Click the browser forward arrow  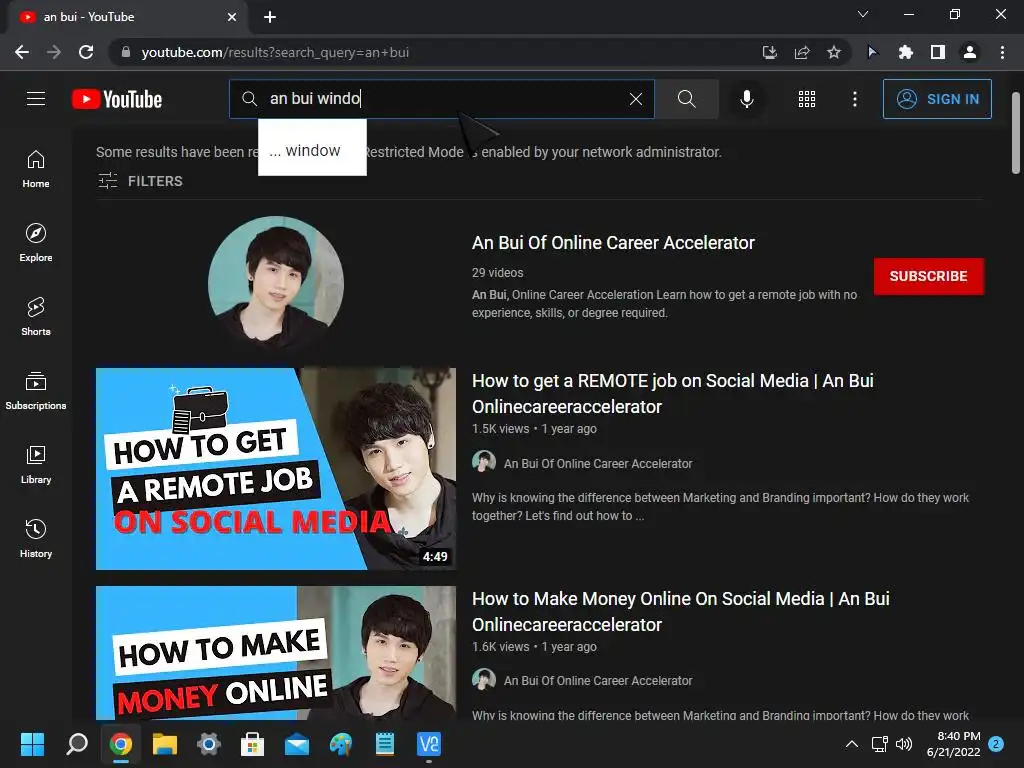pyautogui.click(x=54, y=52)
